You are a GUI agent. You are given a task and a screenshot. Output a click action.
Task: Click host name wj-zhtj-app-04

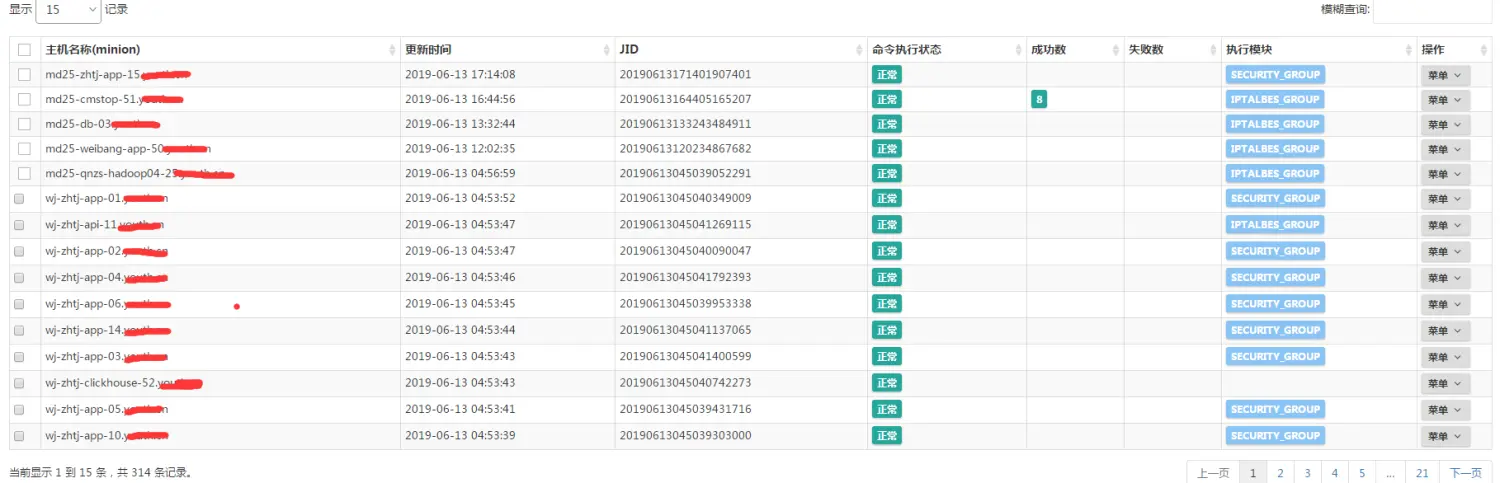click(106, 277)
